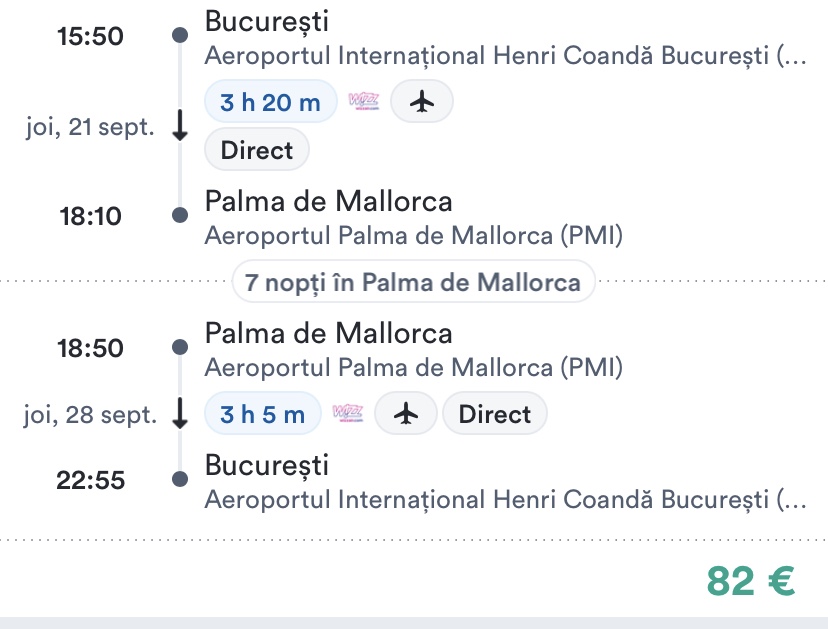Click Aeroportul Palma de Mallorca (PMI) under 18:10 arrival

(x=413, y=236)
